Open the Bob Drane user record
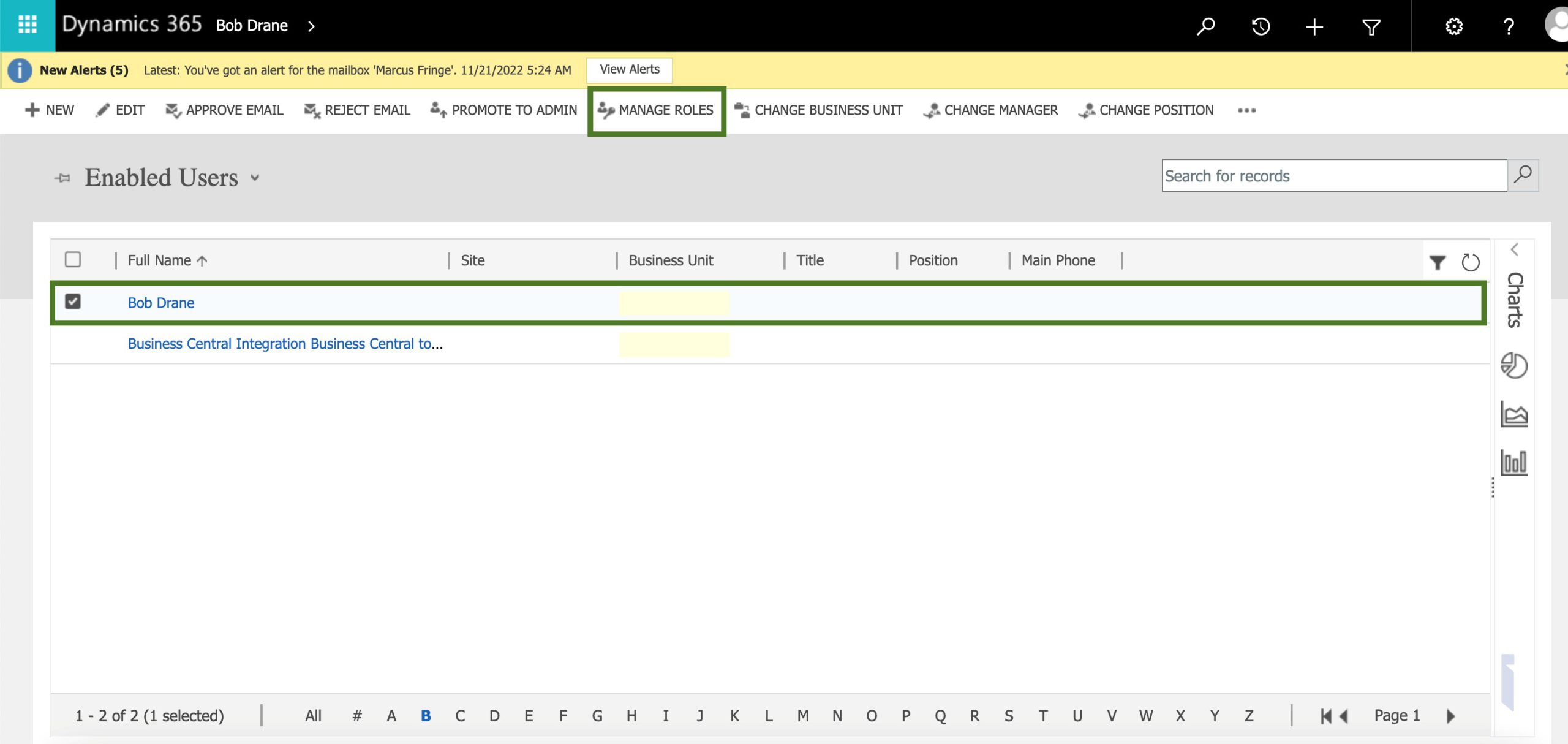The height and width of the screenshot is (744, 1568). point(161,303)
